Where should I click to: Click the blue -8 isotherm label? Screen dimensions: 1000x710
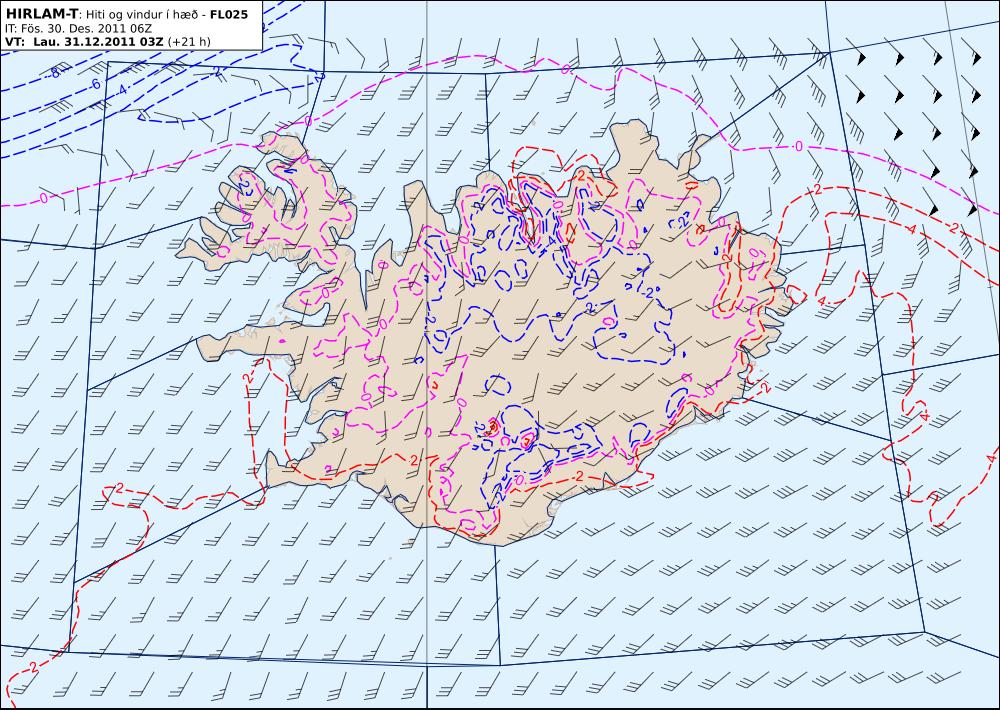[x=54, y=73]
